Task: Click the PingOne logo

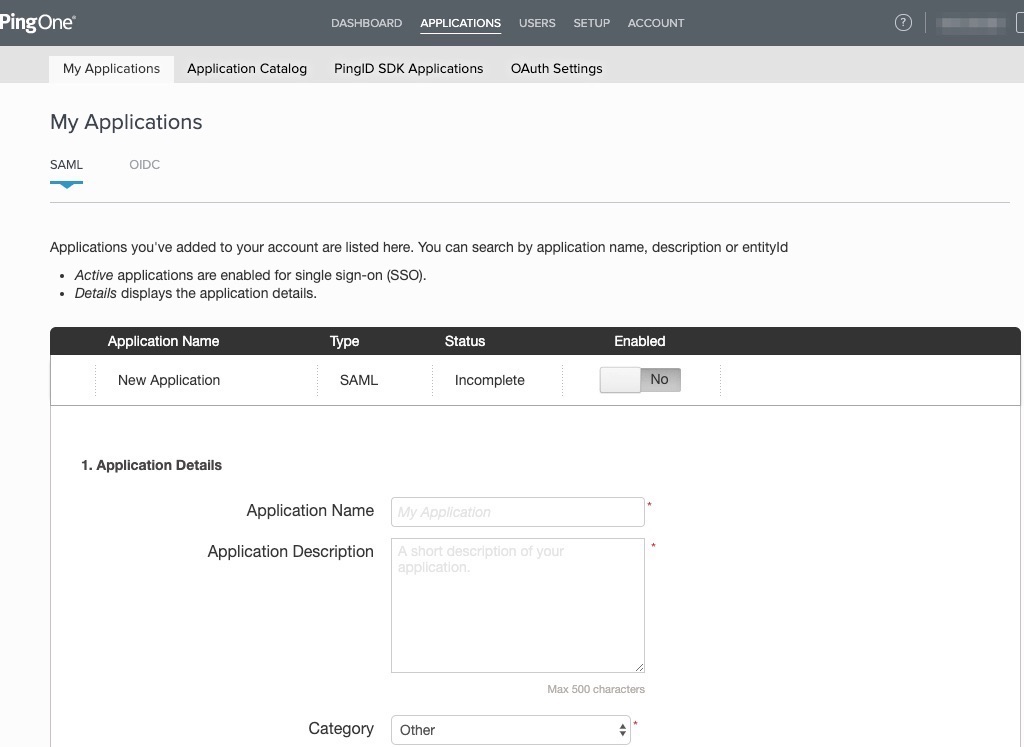Action: click(x=37, y=22)
